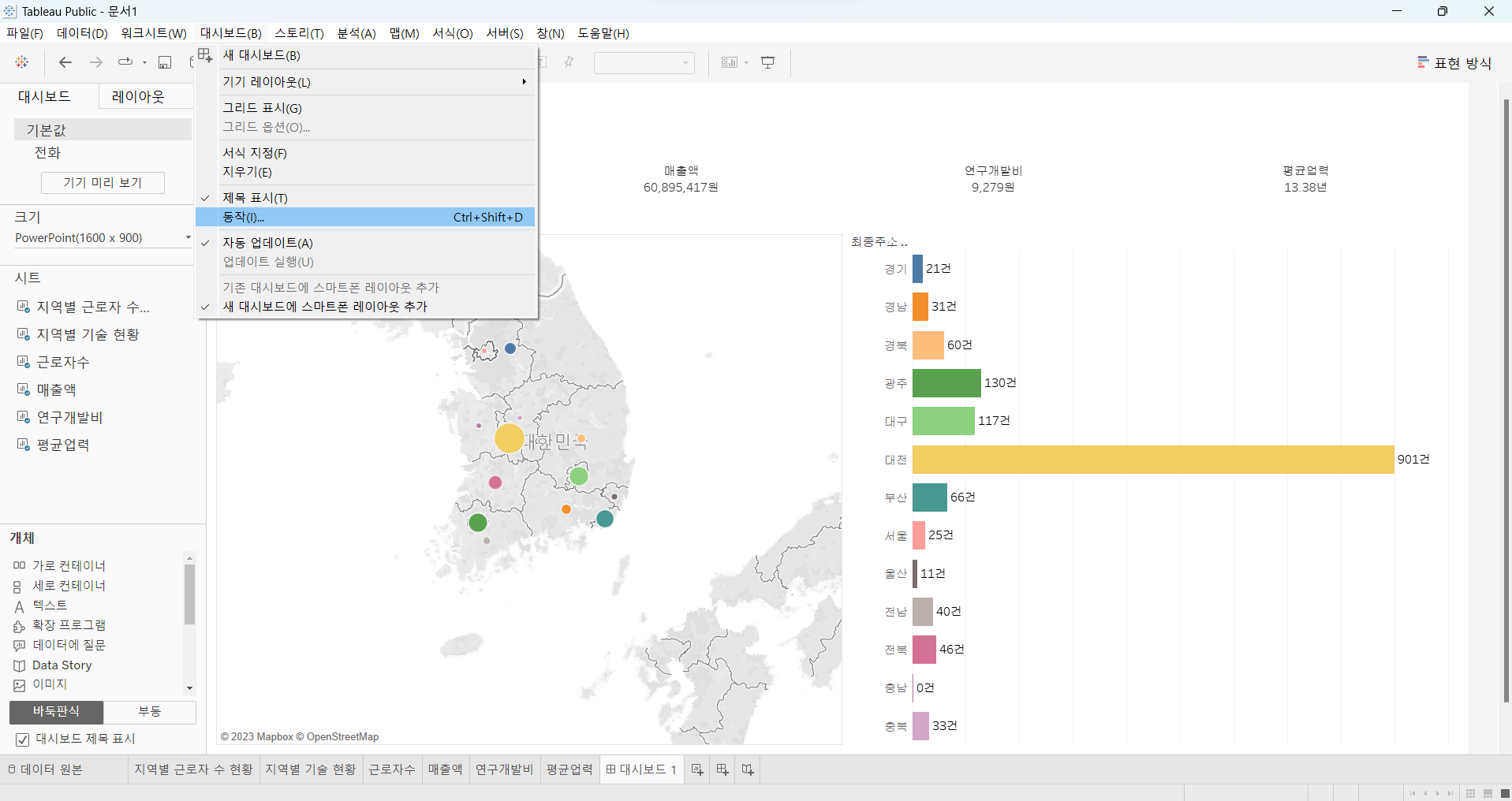The height and width of the screenshot is (801, 1512).
Task: Choose 동작 from the dashboard menu
Action: [367, 217]
